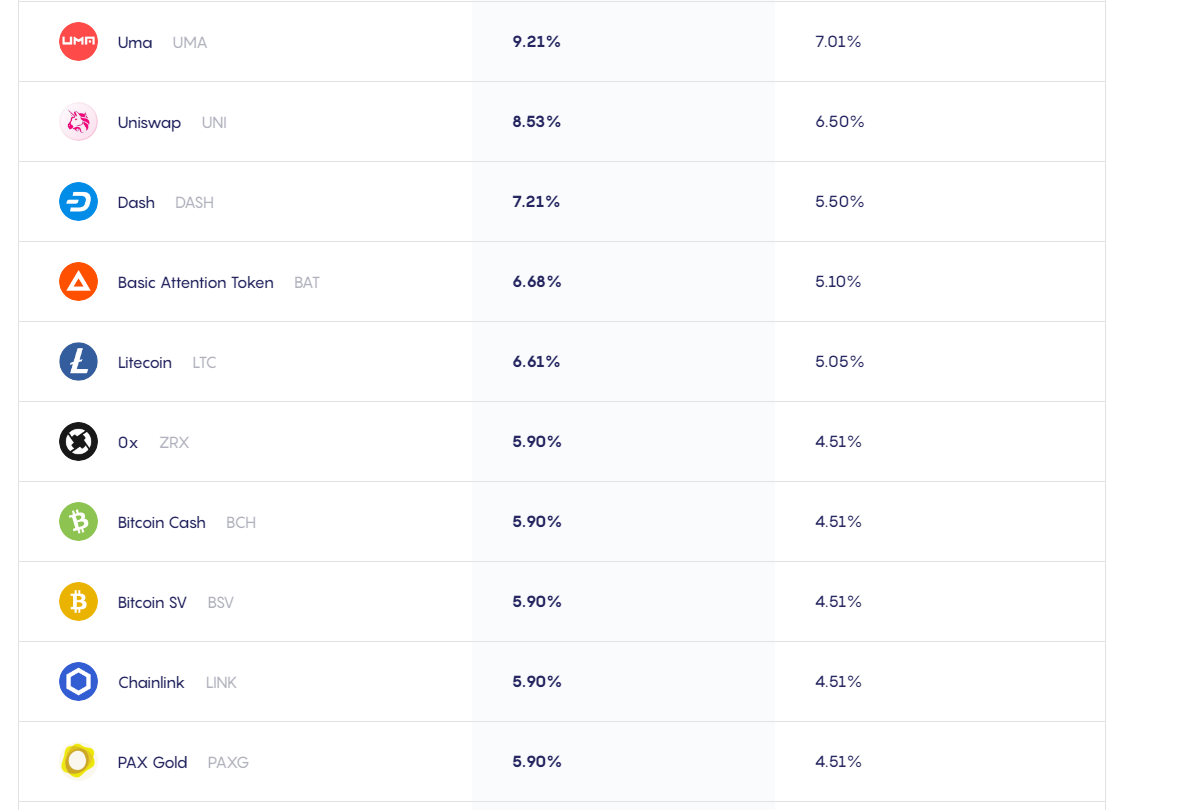
Task: Click the red Uma coin icon
Action: 78,41
